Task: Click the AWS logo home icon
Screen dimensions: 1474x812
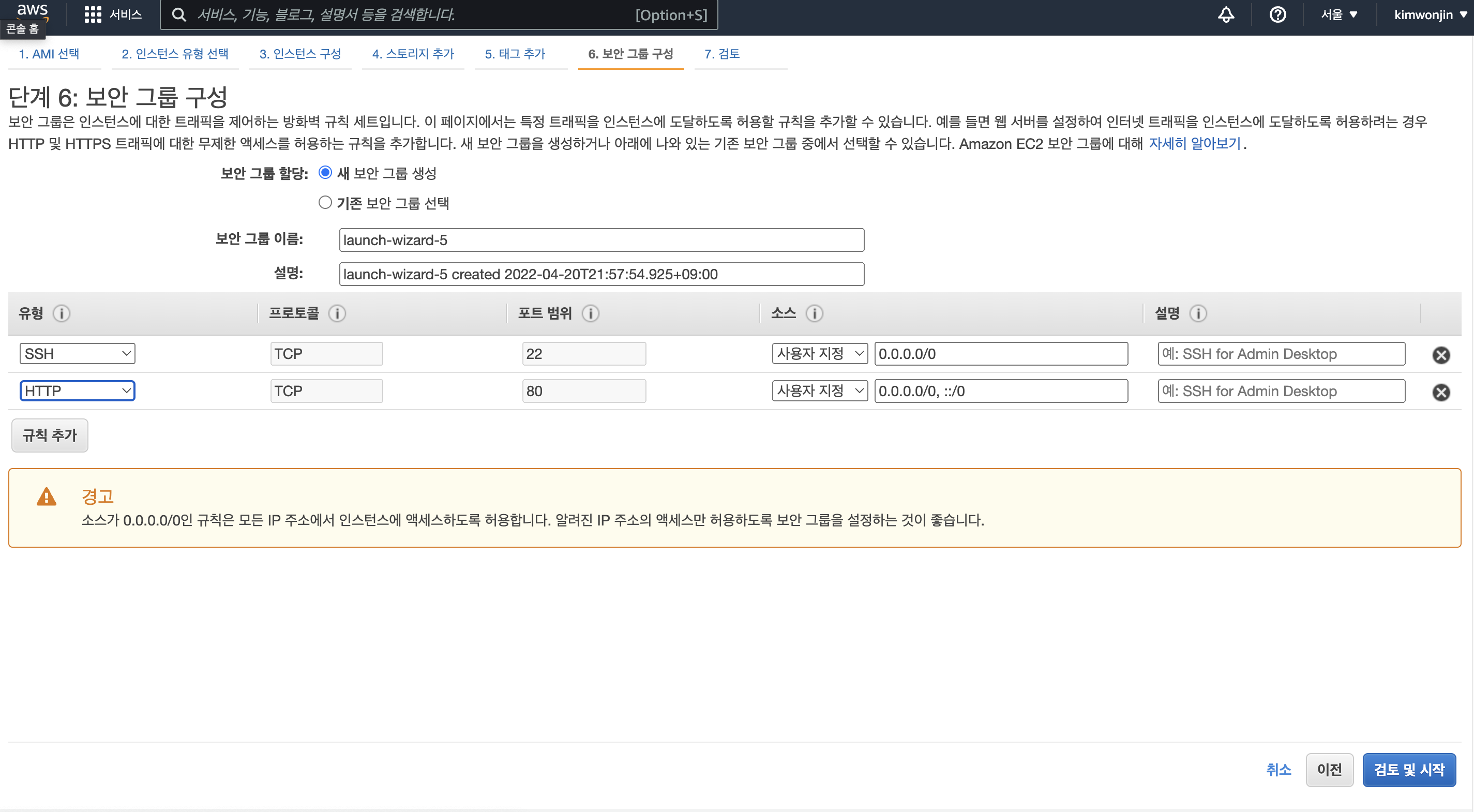Action: pyautogui.click(x=32, y=10)
